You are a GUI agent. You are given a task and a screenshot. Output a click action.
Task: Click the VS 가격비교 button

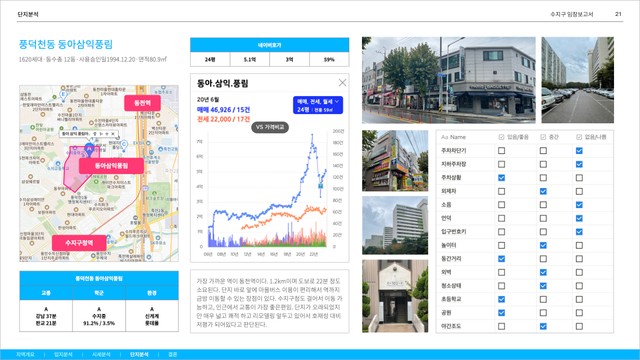[x=270, y=127]
